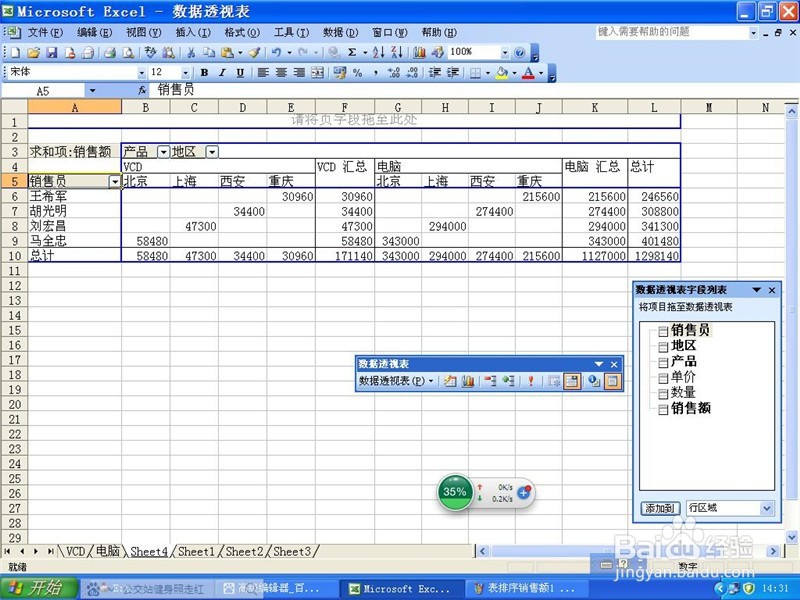This screenshot has height=600, width=800.
Task: Open the font color swatch dropdown
Action: [540, 72]
